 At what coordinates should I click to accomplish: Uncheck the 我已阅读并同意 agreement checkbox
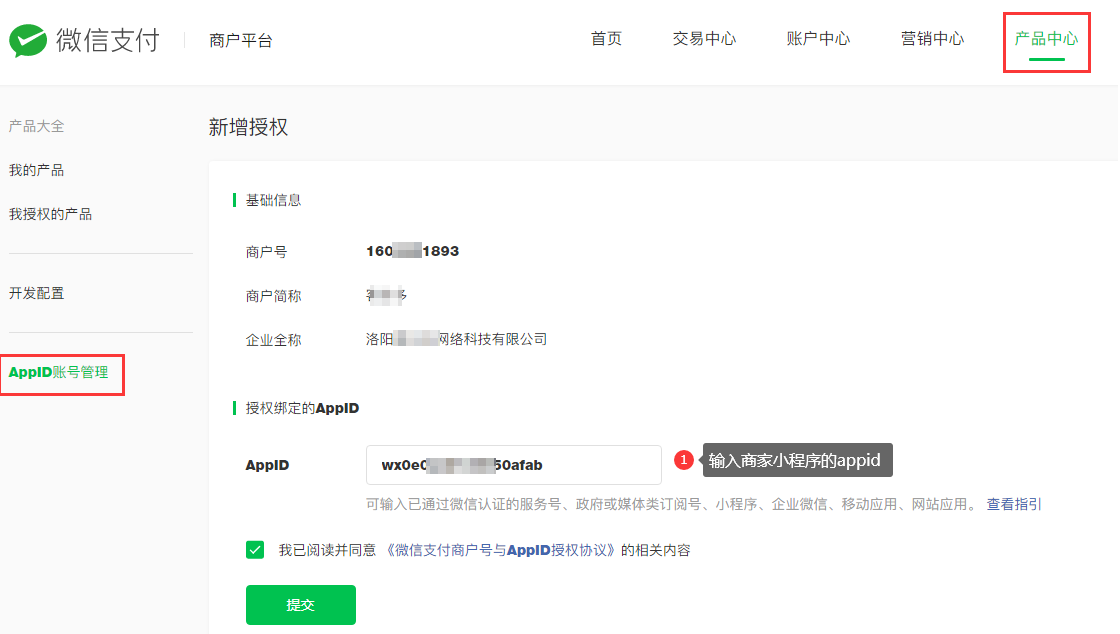pyautogui.click(x=255, y=550)
